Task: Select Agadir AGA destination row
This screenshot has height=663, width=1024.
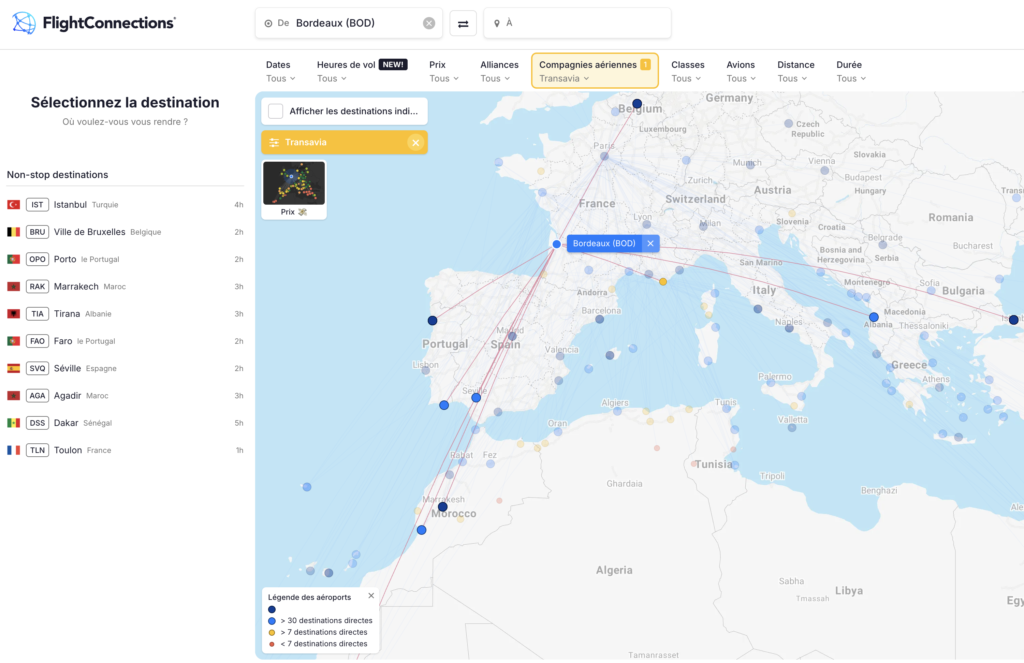Action: pyautogui.click(x=125, y=396)
